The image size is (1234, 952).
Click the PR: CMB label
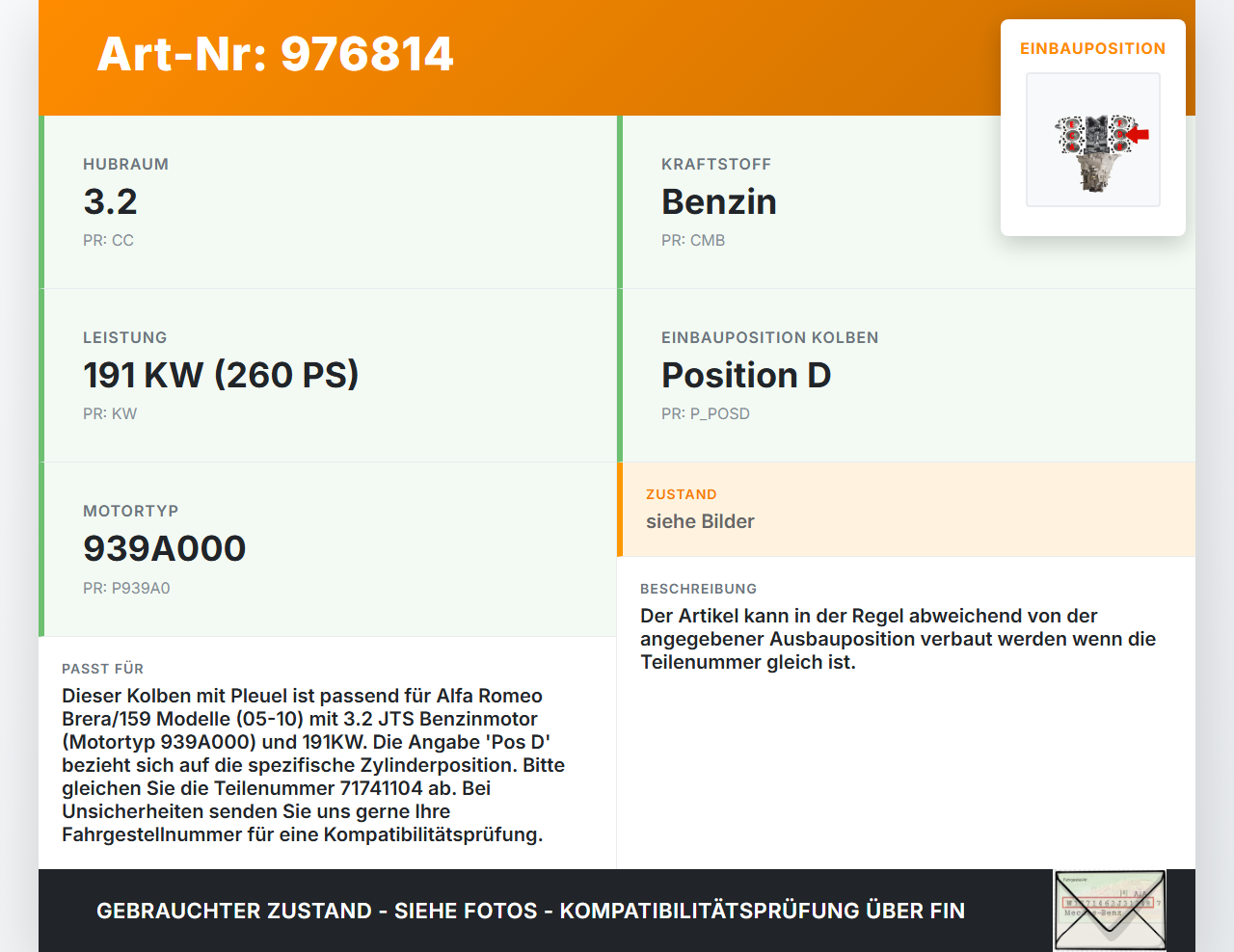pyautogui.click(x=692, y=241)
